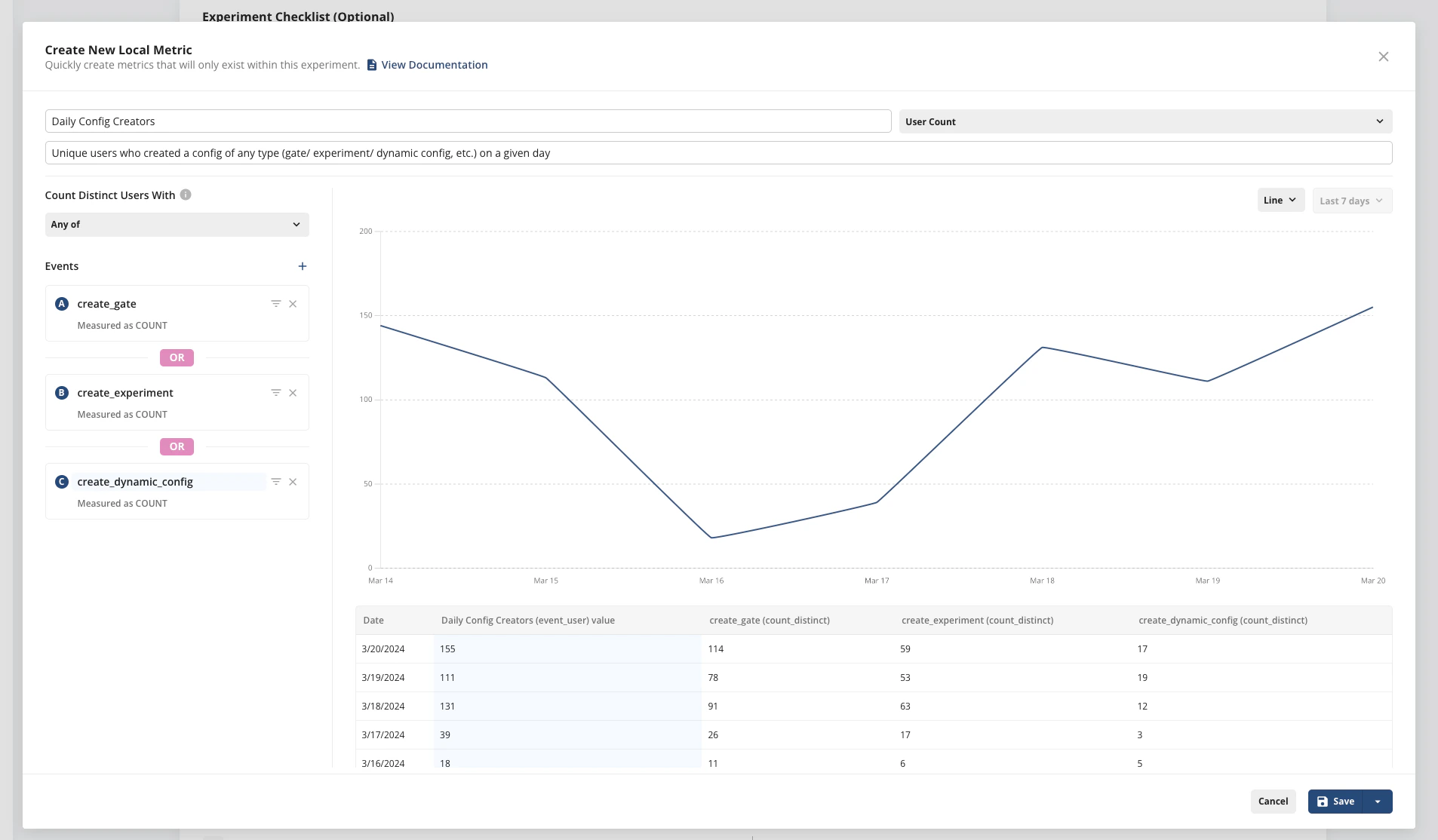Add a new event with the plus icon
This screenshot has width=1438, height=840.
302,265
